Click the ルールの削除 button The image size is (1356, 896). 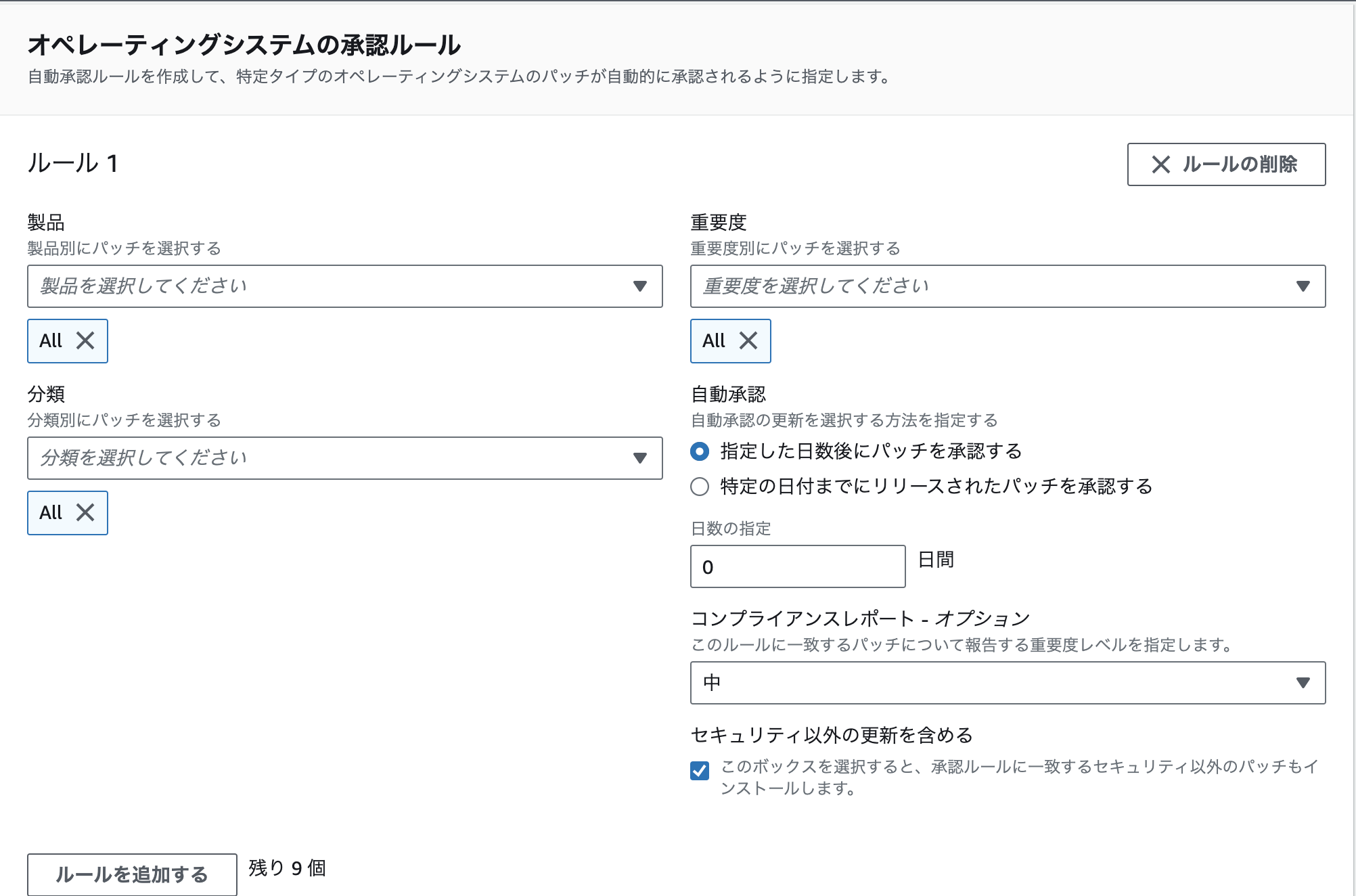coord(1226,164)
